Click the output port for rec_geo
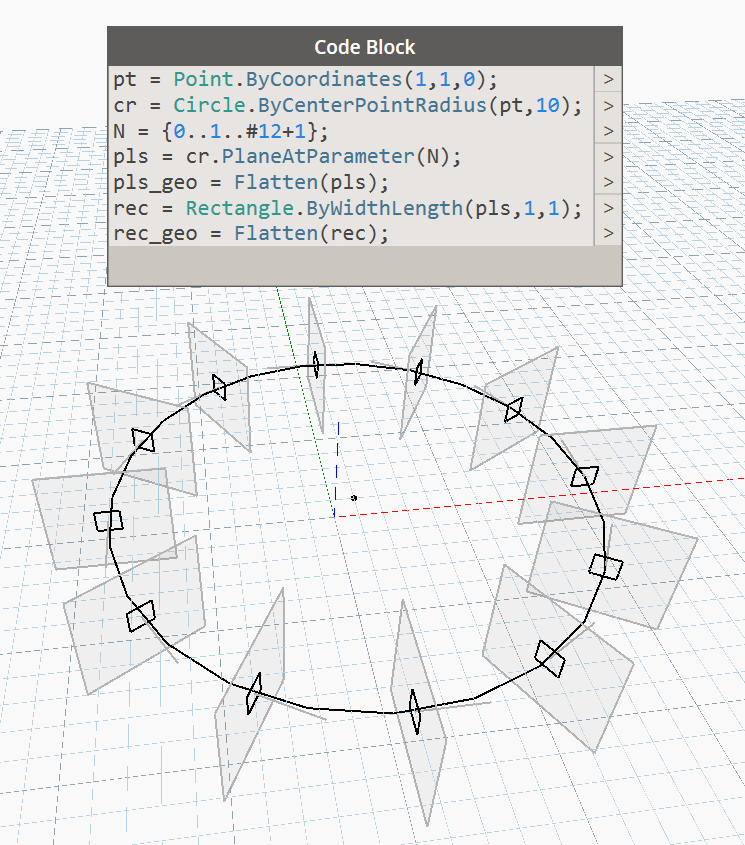The width and height of the screenshot is (745, 845). pyautogui.click(x=609, y=233)
